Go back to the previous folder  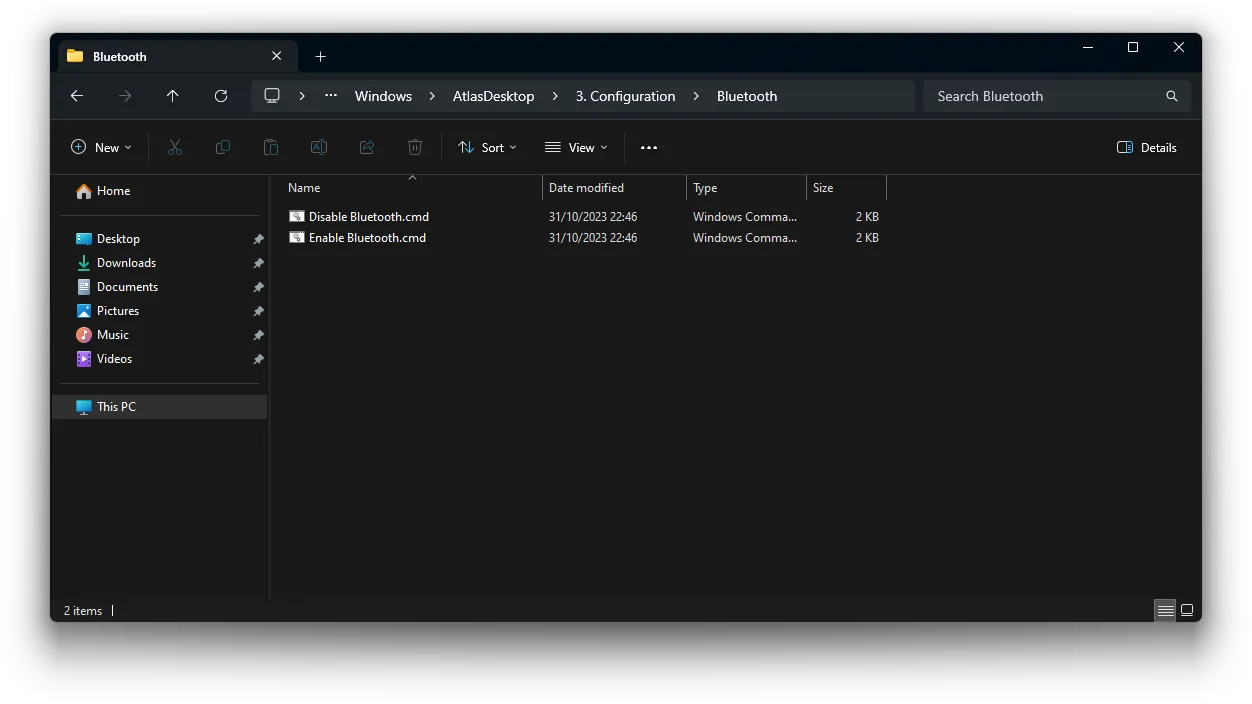[76, 96]
